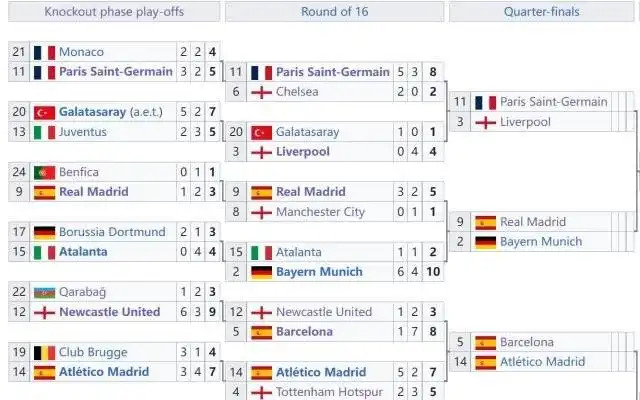Click the Monaco flag icon
Viewport: 640px width, 400px height.
click(x=44, y=52)
